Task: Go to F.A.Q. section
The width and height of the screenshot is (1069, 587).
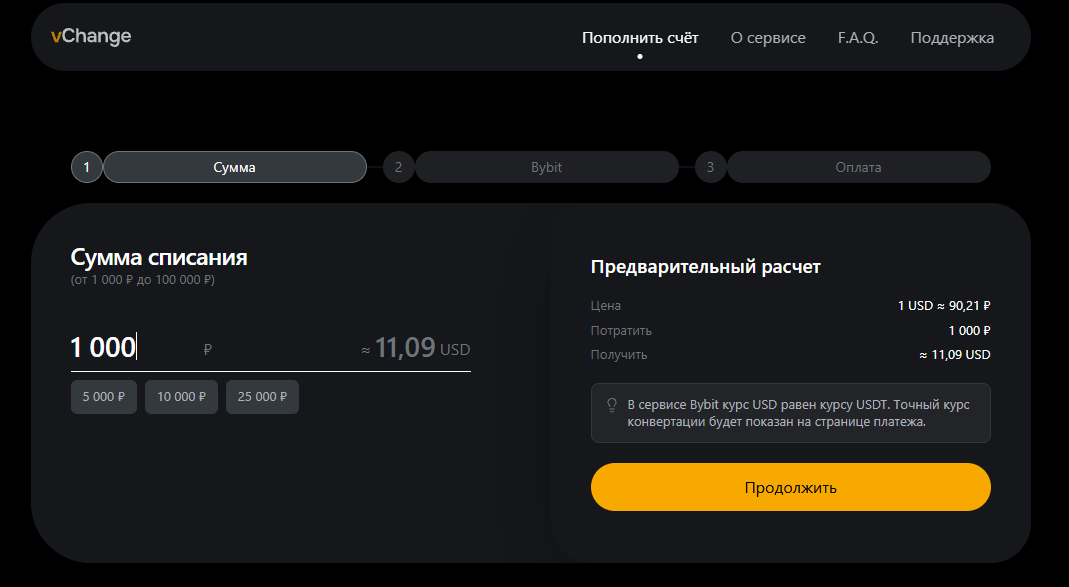Action: click(858, 38)
